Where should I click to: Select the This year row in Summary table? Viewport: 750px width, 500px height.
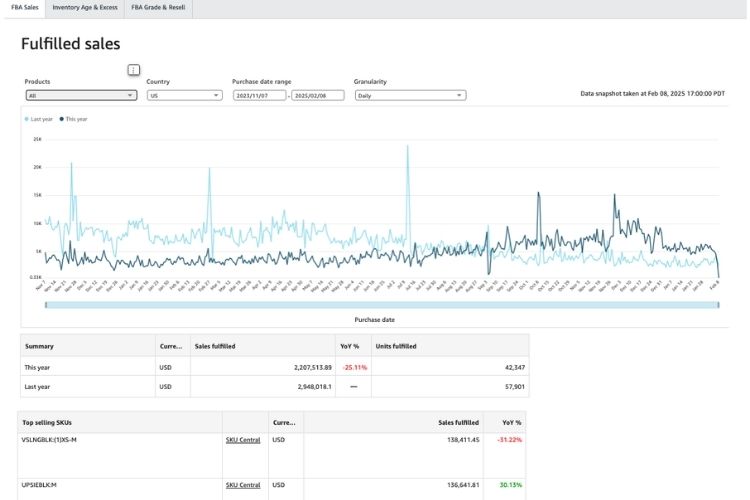37,367
